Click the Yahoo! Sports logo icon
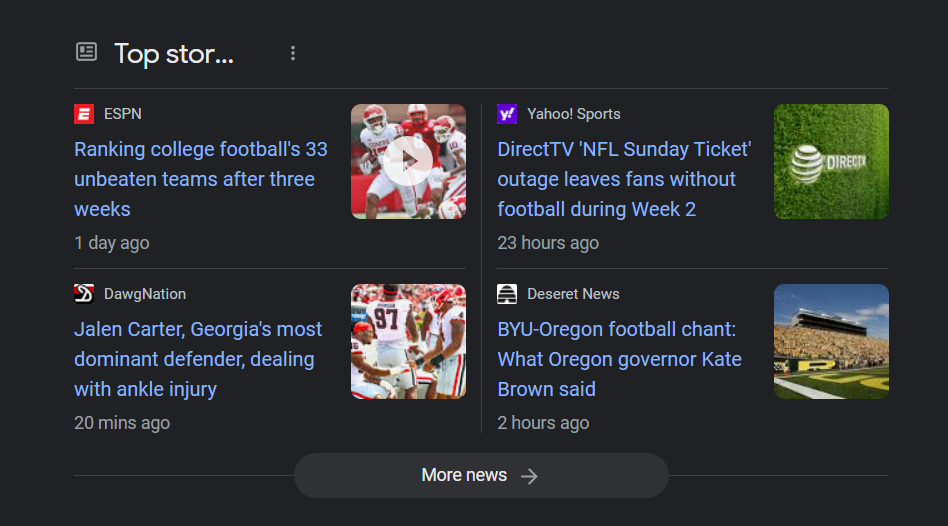The height and width of the screenshot is (526, 948). (507, 114)
